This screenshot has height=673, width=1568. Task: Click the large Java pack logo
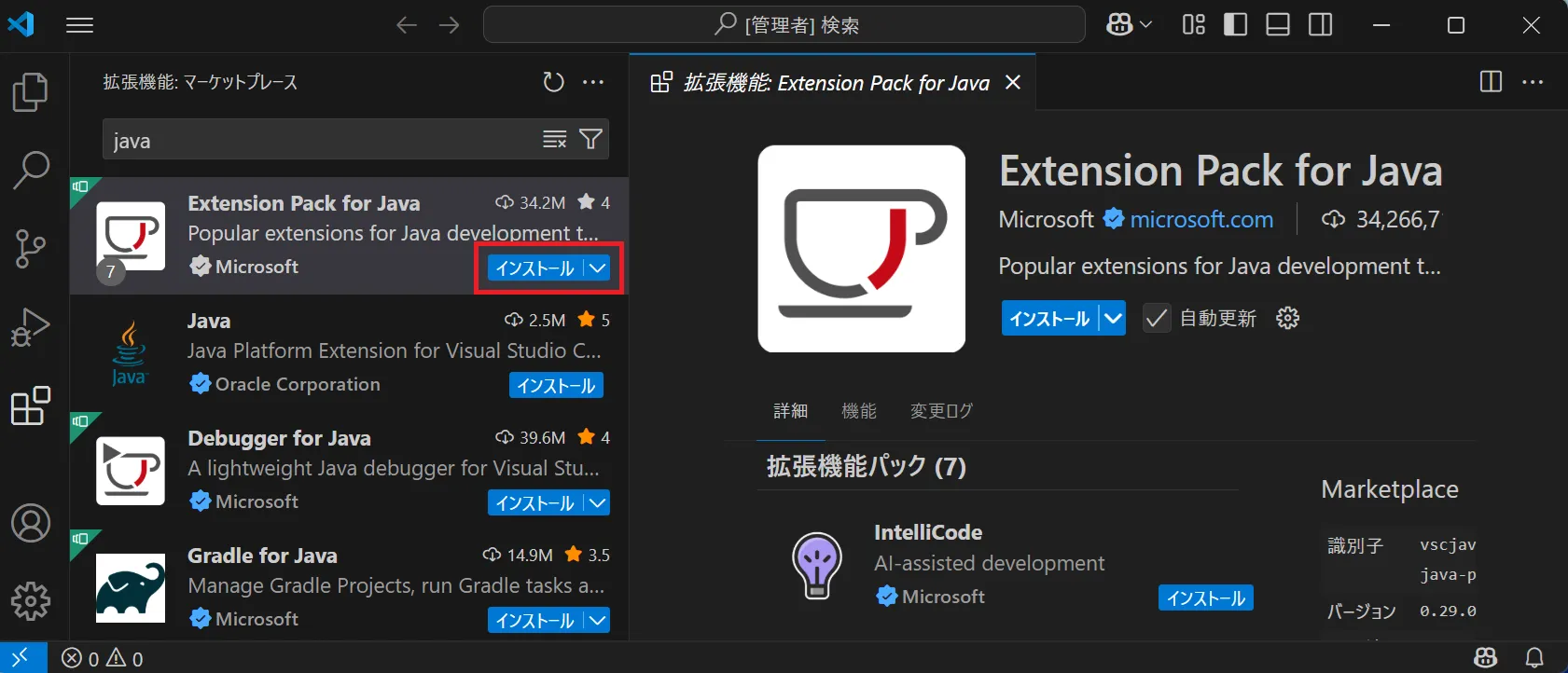[862, 249]
